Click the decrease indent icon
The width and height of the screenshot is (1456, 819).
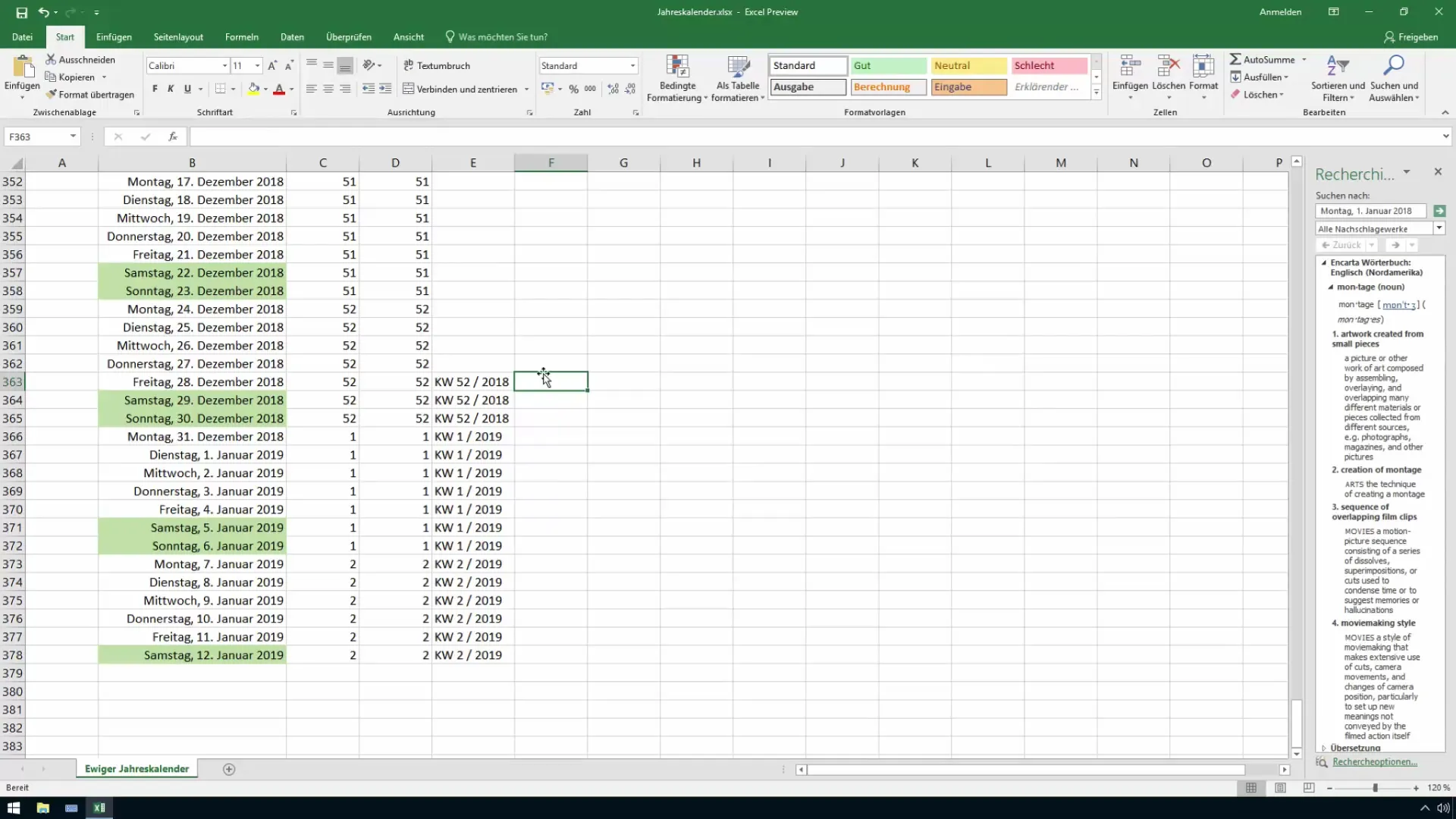tap(369, 89)
